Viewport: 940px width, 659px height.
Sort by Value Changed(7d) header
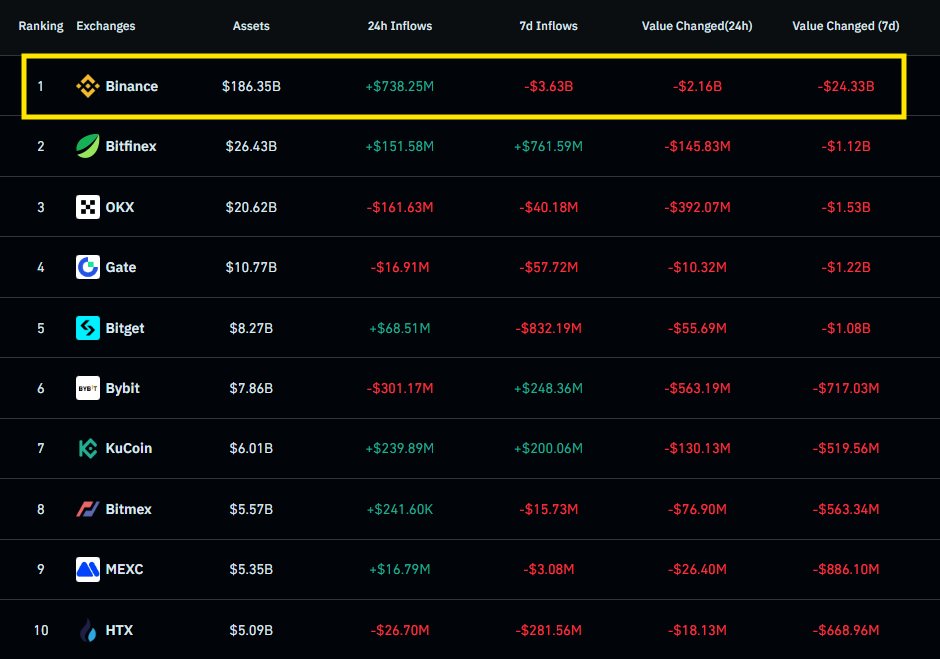point(845,26)
